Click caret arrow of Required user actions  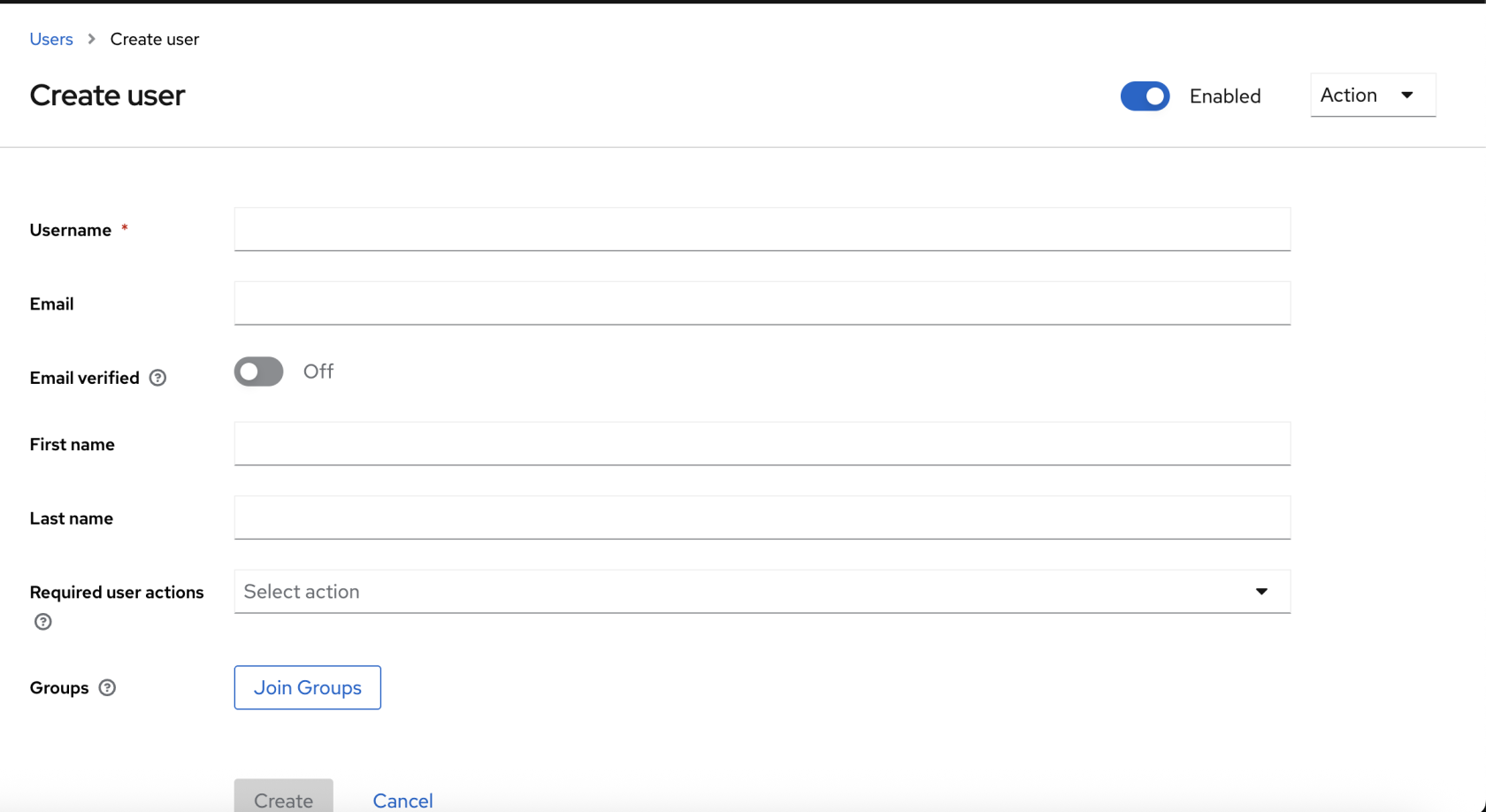[1261, 592]
